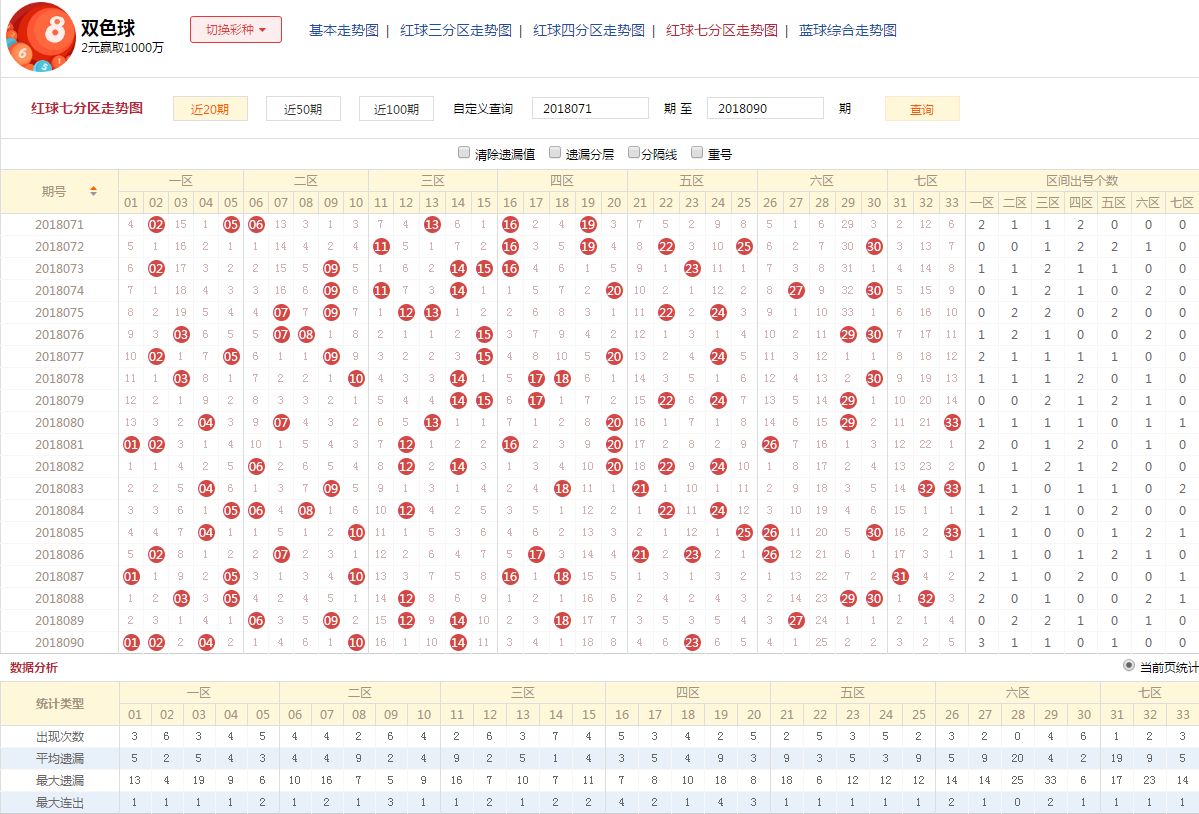This screenshot has width=1199, height=814.
Task: Enable the 遗漏分层 checkbox
Action: (555, 152)
